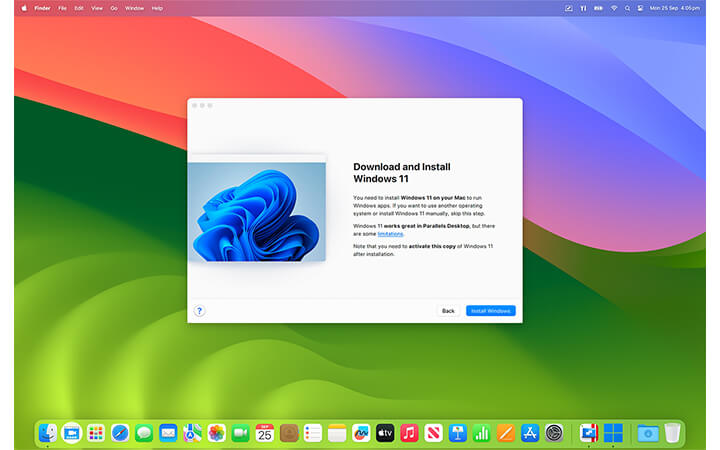Open Pages app in dock
This screenshot has height=450, width=720.
(x=506, y=433)
